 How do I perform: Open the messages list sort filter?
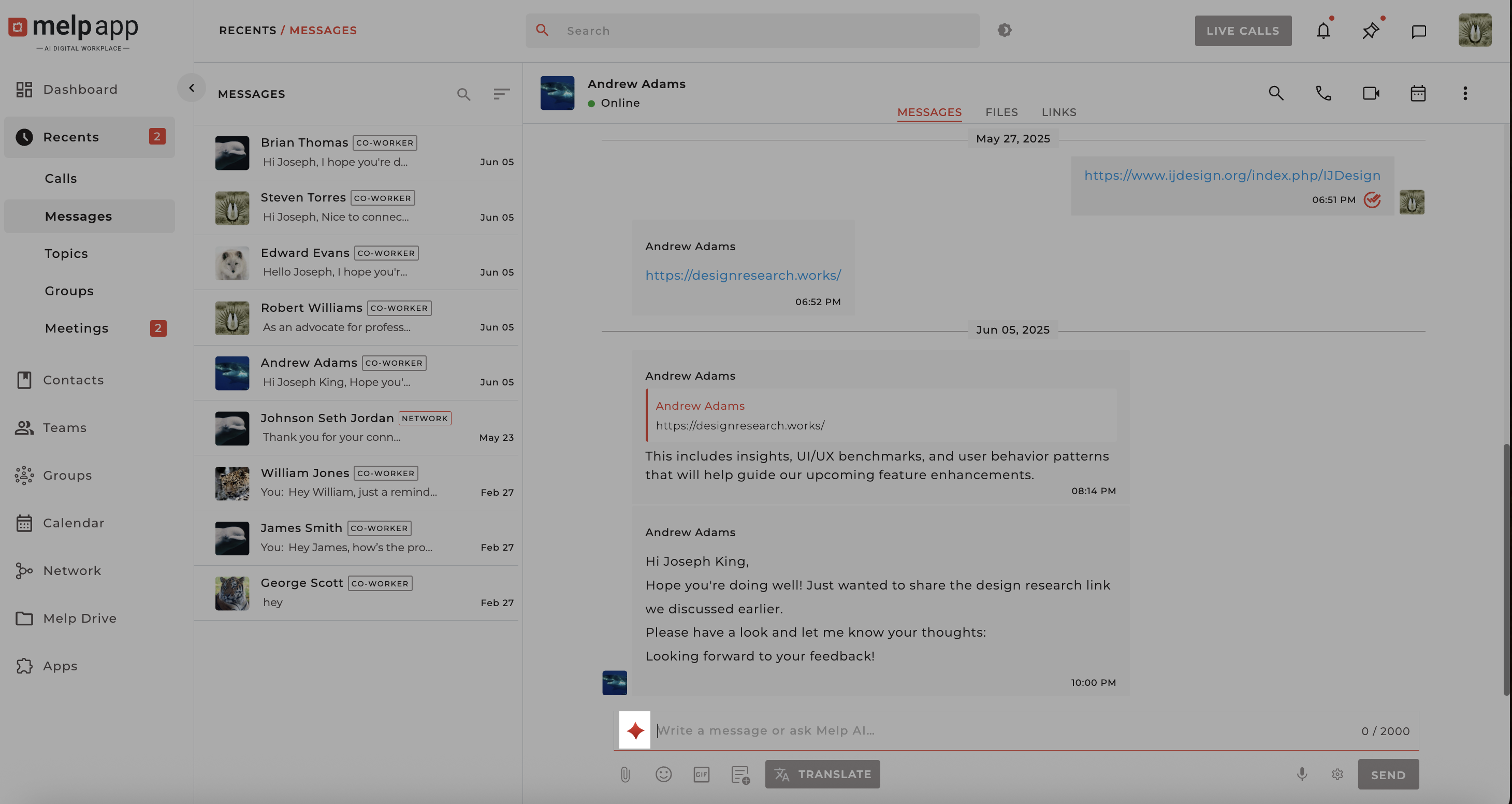point(501,94)
